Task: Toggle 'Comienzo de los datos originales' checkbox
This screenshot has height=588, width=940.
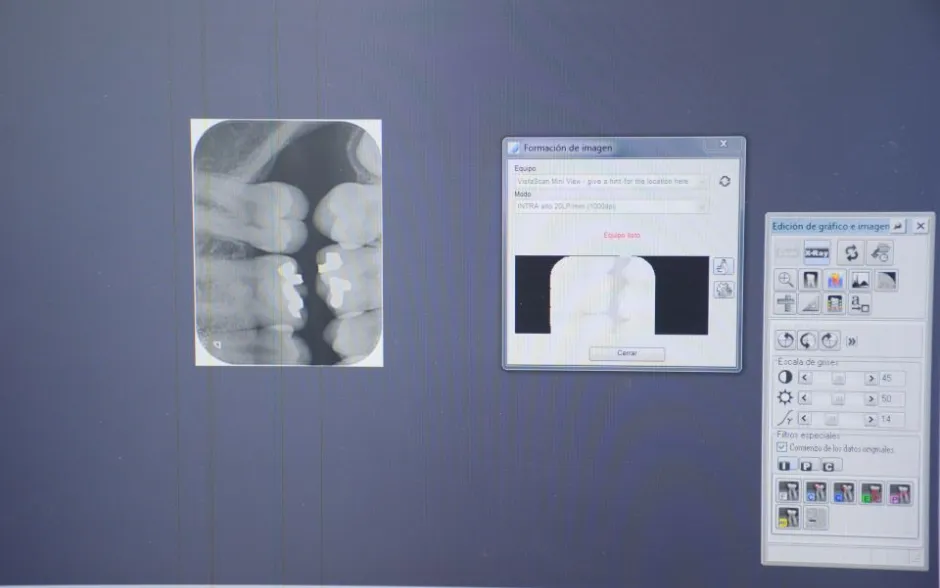Action: point(783,448)
